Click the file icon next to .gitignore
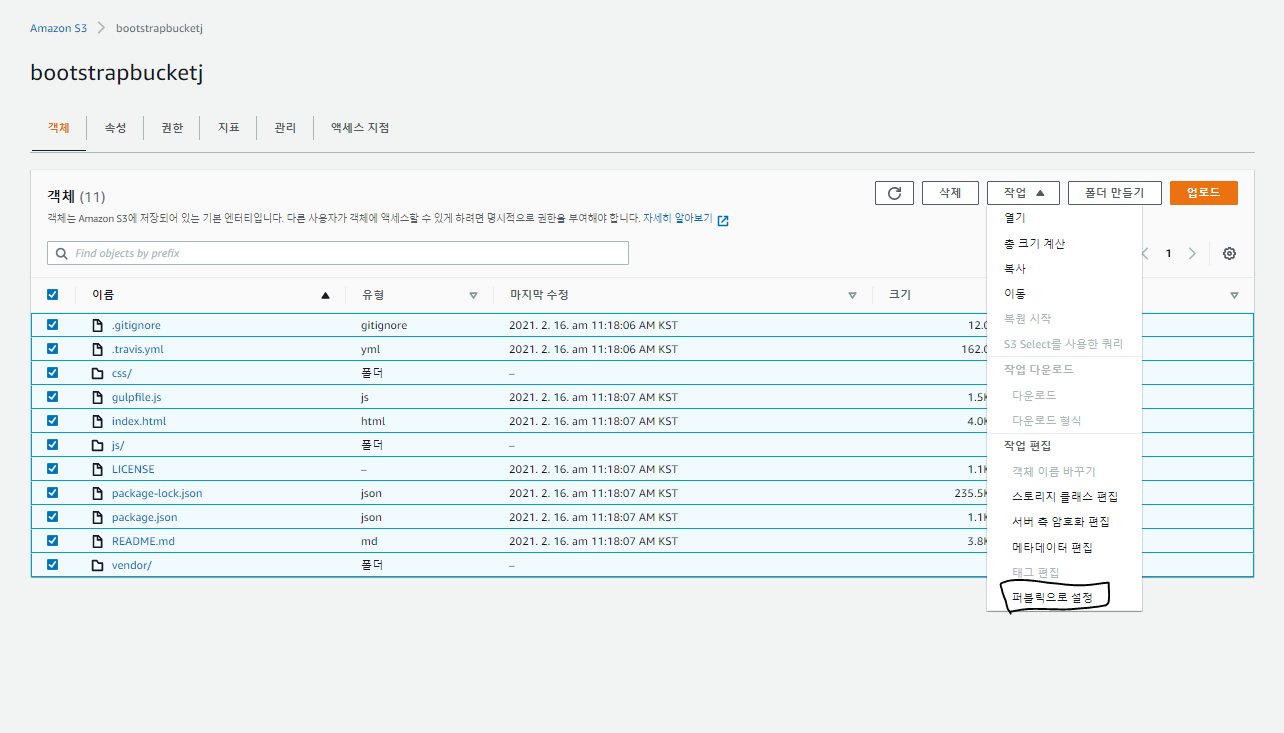 click(x=97, y=325)
